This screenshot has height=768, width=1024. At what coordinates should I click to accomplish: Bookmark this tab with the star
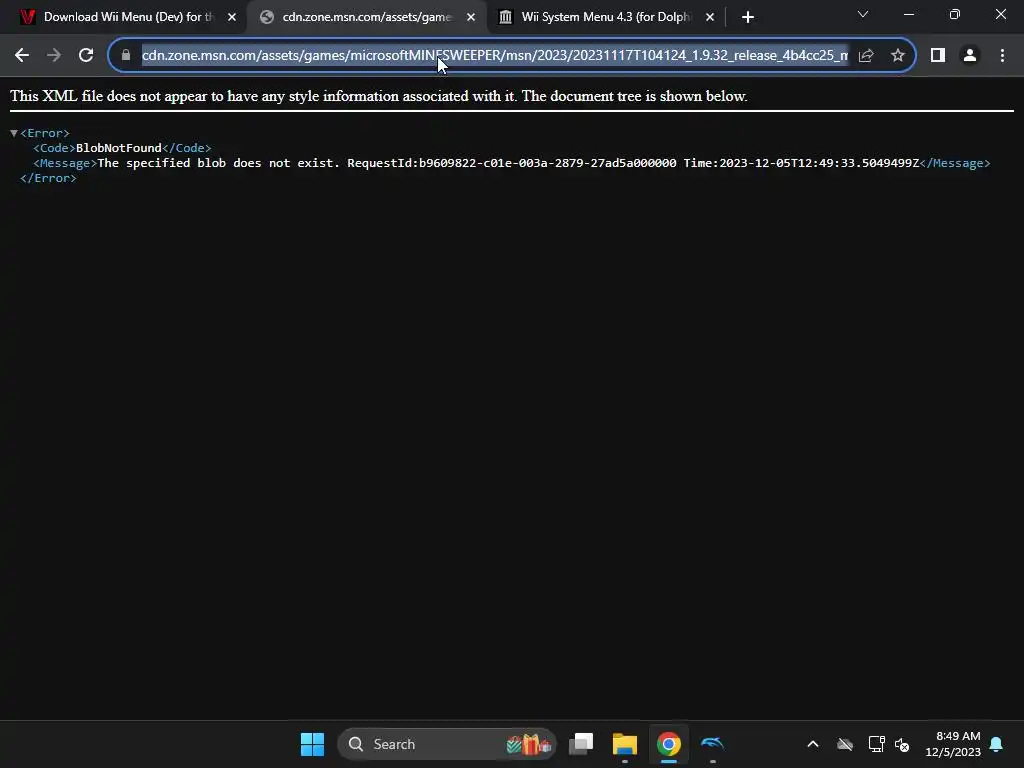coord(898,56)
